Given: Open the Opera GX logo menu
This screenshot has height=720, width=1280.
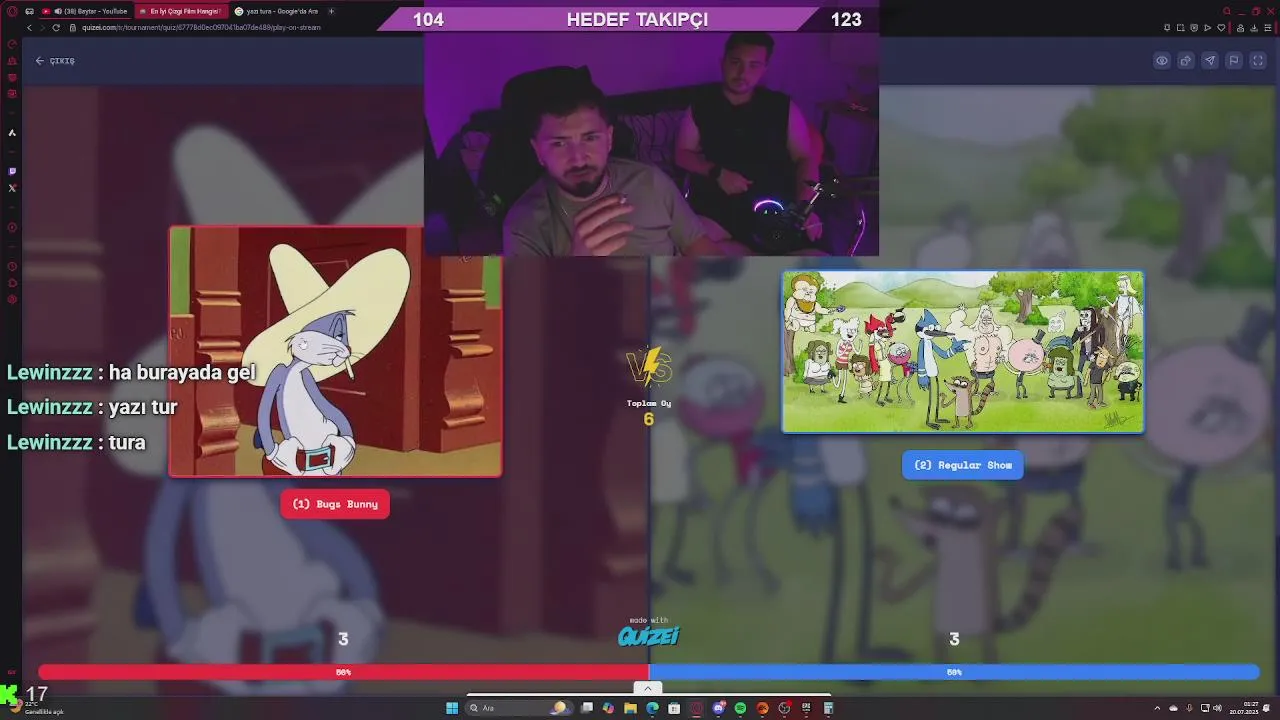Looking at the screenshot, I should 10,11.
